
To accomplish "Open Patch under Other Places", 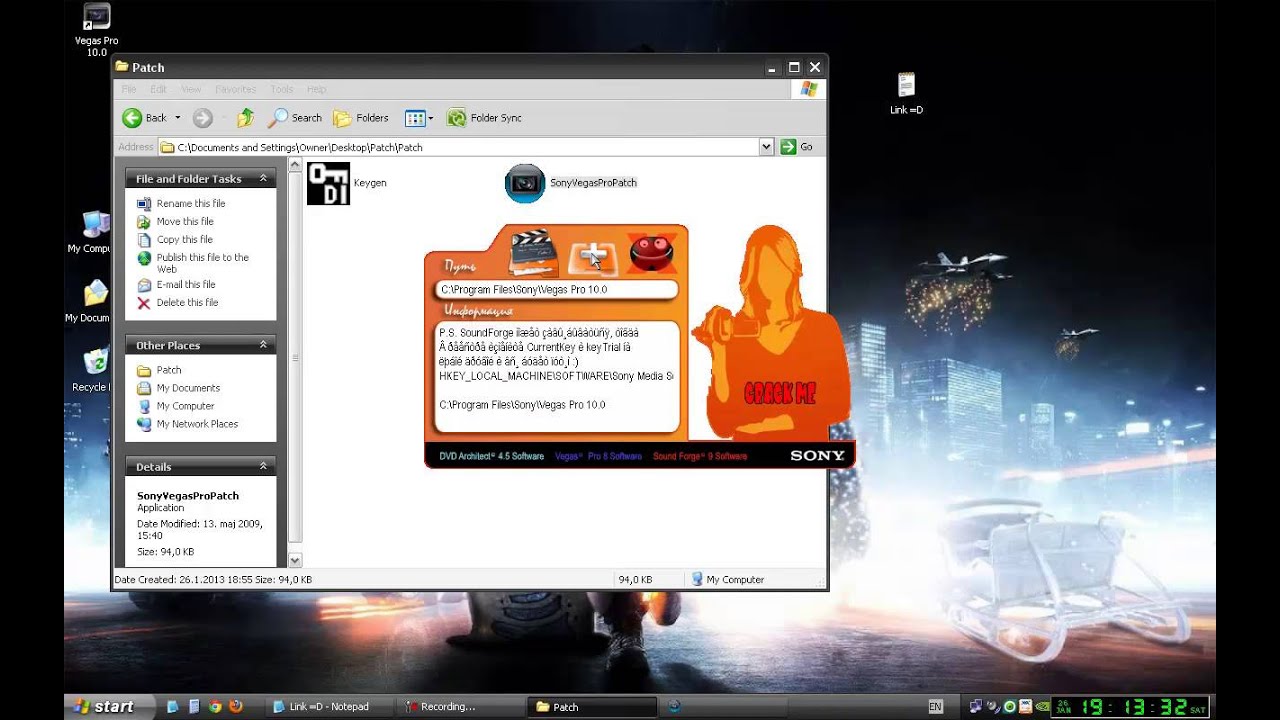I will tap(169, 370).
